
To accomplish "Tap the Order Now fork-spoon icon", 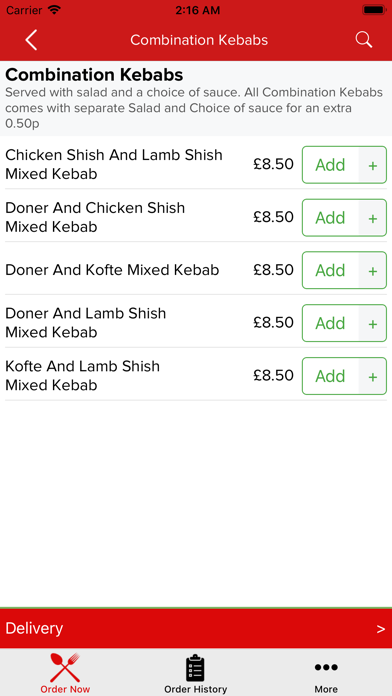I will pos(65,667).
